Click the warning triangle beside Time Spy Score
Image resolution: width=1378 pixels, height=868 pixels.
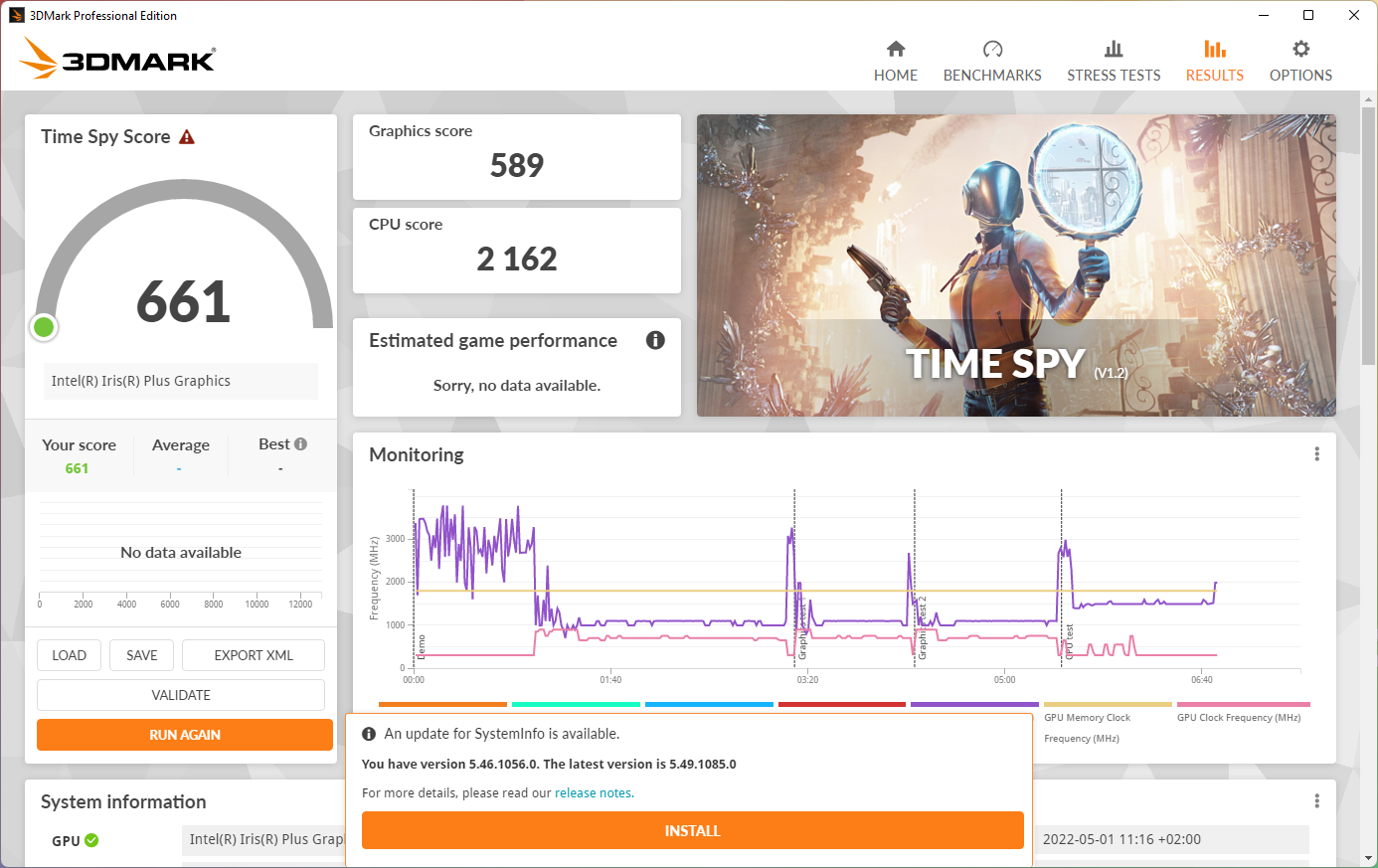coord(187,137)
